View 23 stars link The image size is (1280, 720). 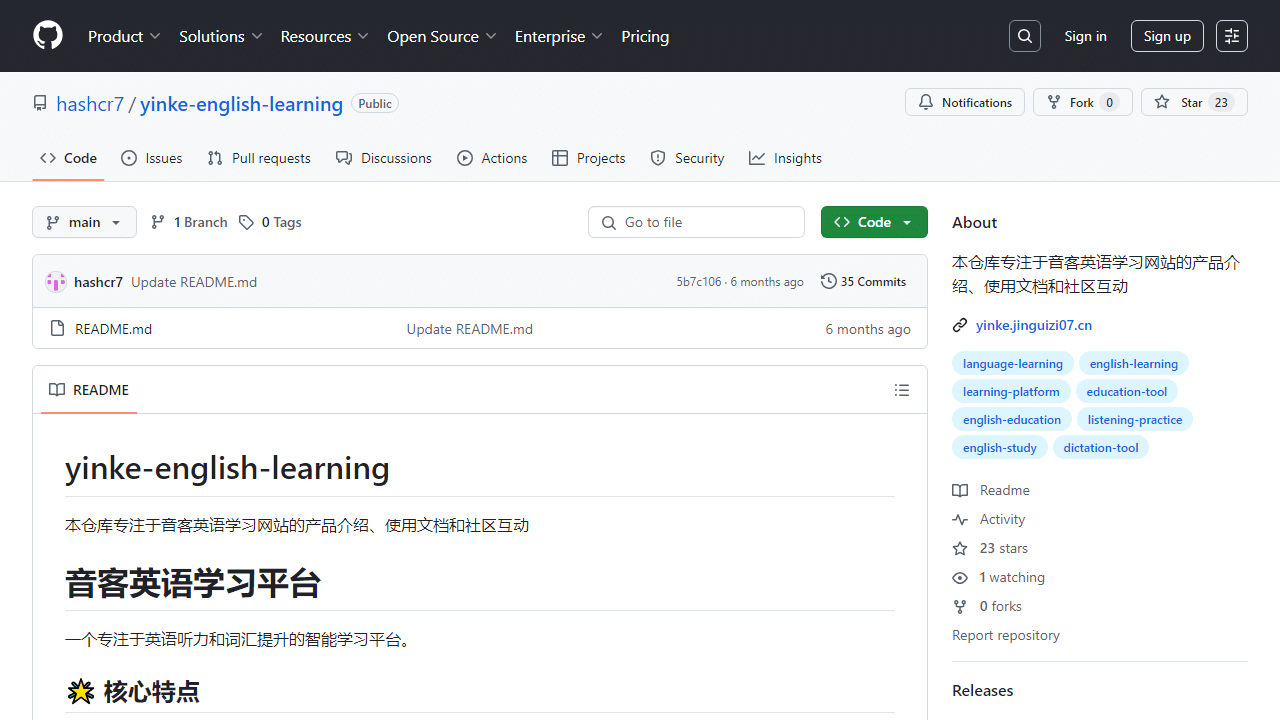pyautogui.click(x=990, y=548)
